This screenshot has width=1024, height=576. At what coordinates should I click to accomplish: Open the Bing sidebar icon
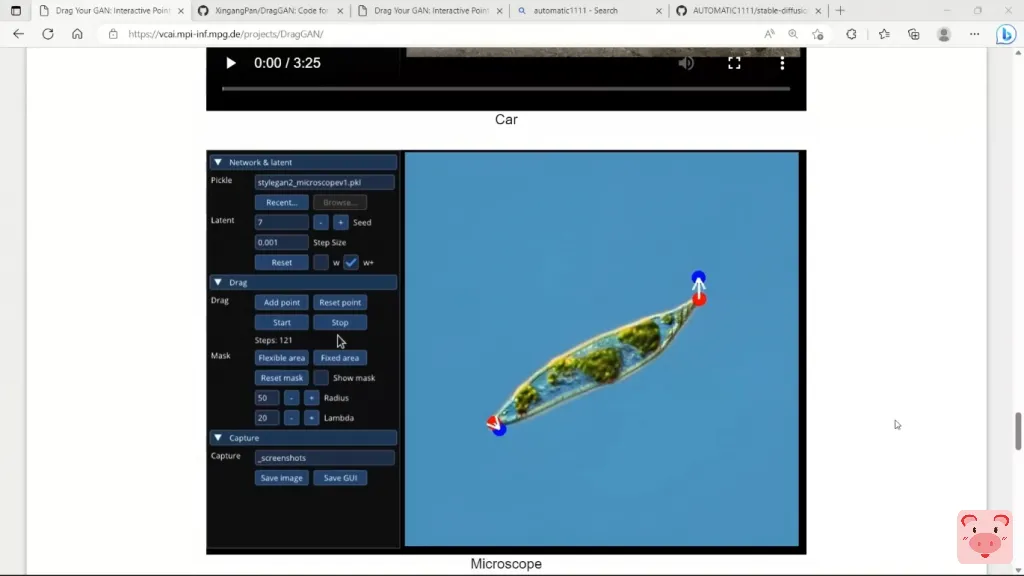(1006, 34)
